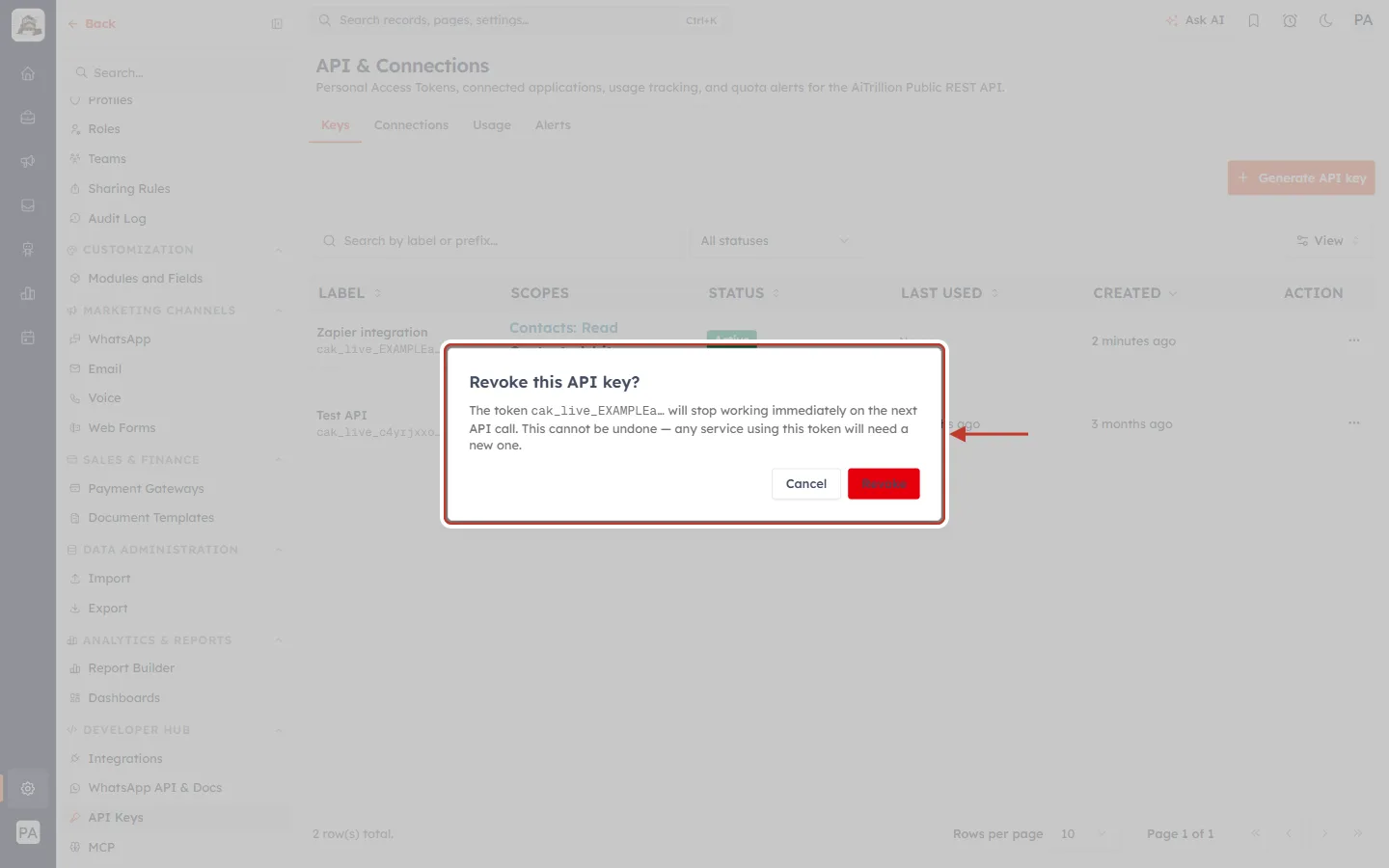The height and width of the screenshot is (868, 1389).
Task: Collapse the sidebar with the panel icon
Action: pyautogui.click(x=277, y=24)
